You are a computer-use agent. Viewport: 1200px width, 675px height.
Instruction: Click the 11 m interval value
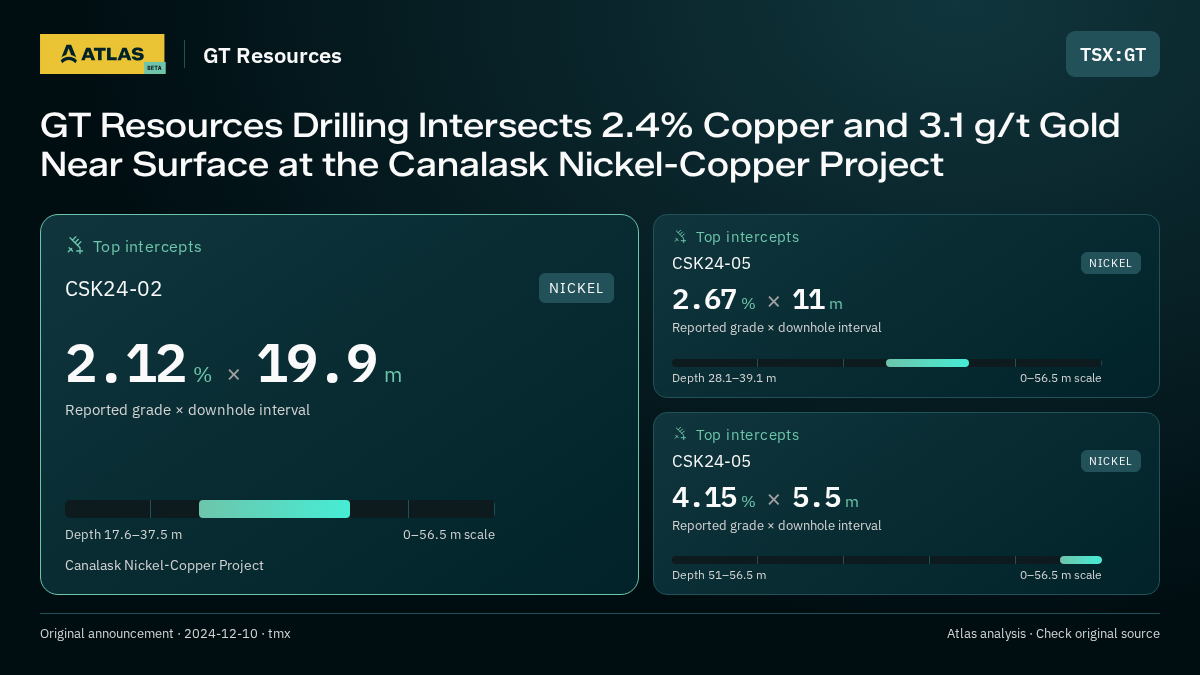817,300
